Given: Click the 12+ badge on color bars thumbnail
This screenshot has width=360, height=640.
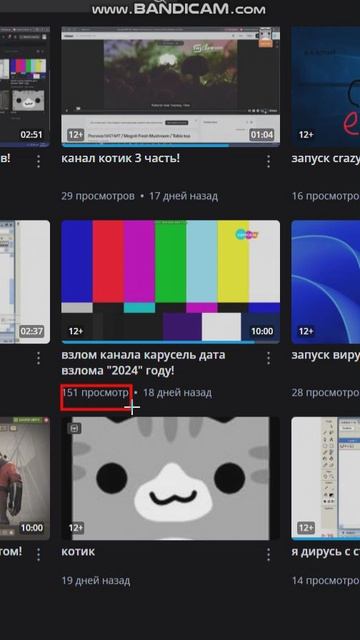Looking at the screenshot, I should [x=76, y=331].
